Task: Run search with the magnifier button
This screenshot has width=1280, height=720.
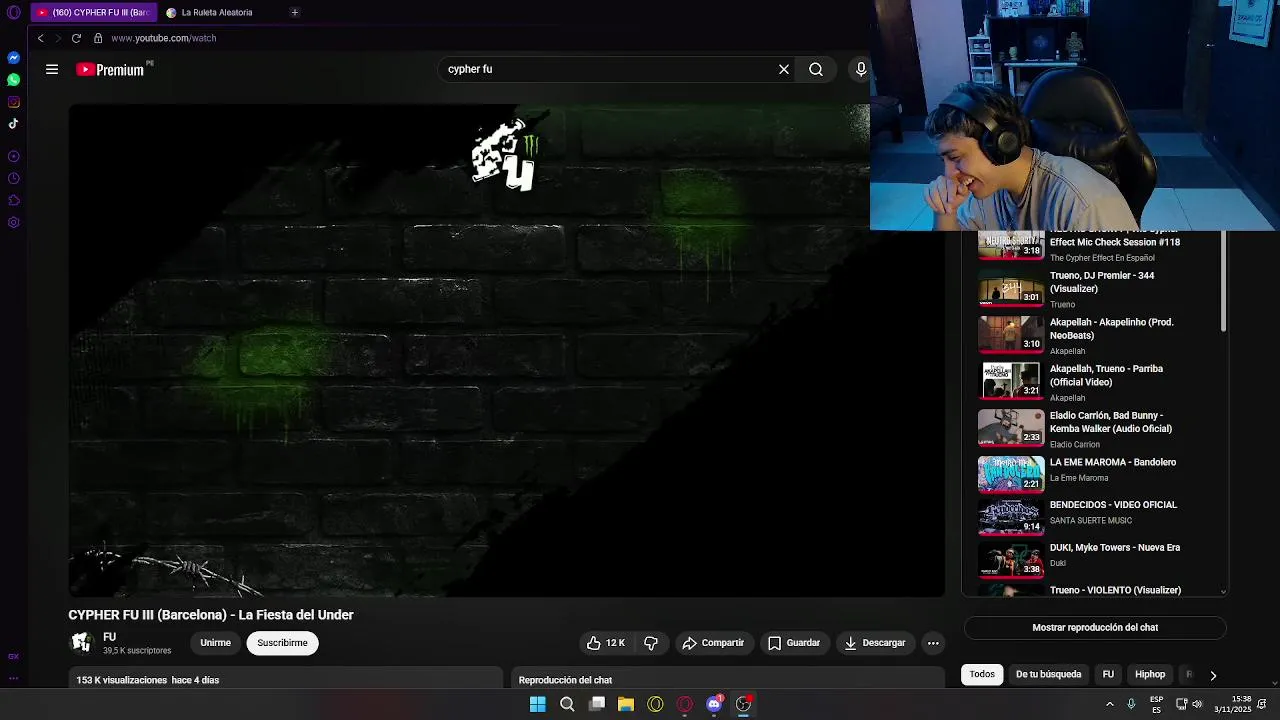Action: 816,69
